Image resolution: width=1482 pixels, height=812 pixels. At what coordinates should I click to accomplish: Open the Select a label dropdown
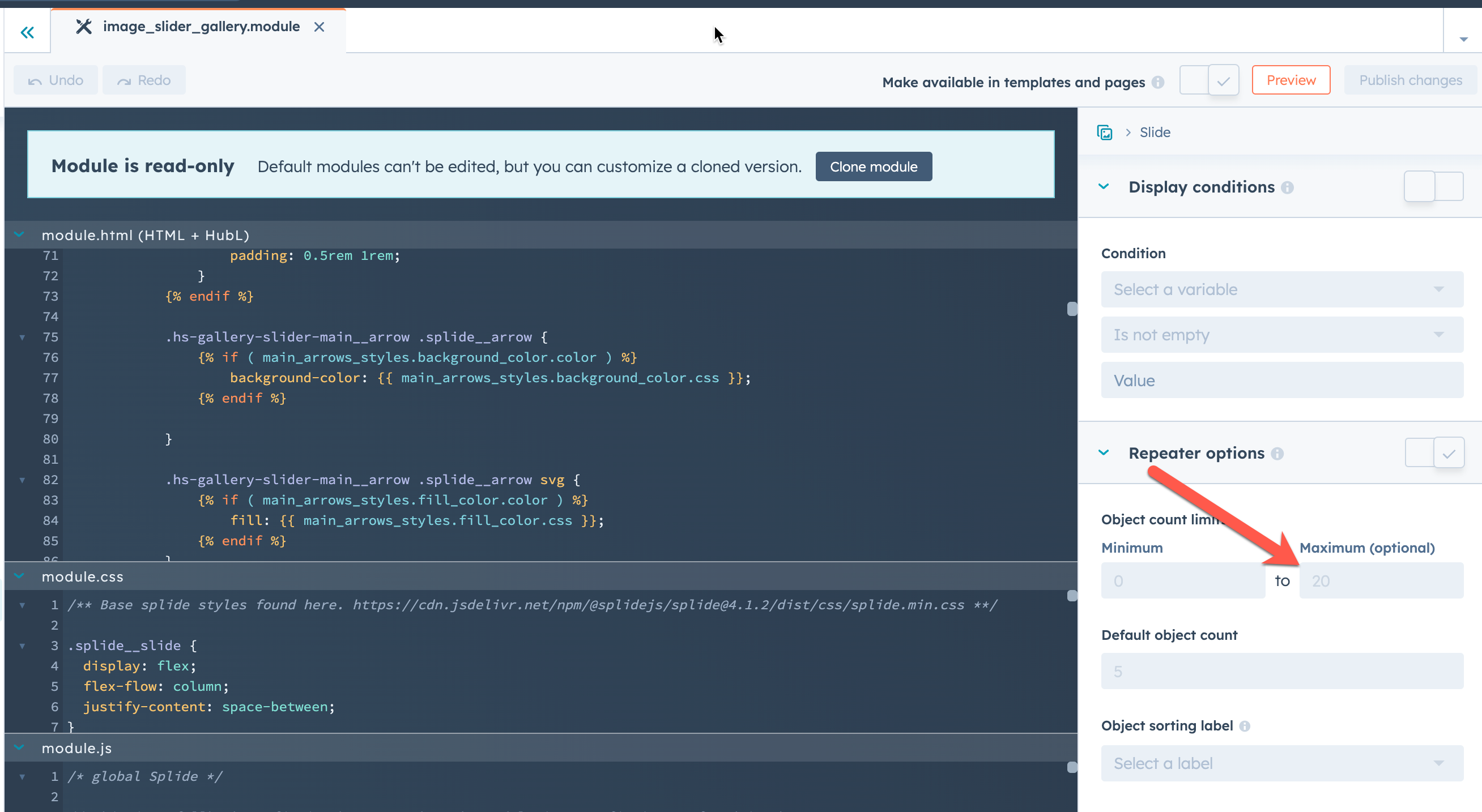pyautogui.click(x=1281, y=763)
